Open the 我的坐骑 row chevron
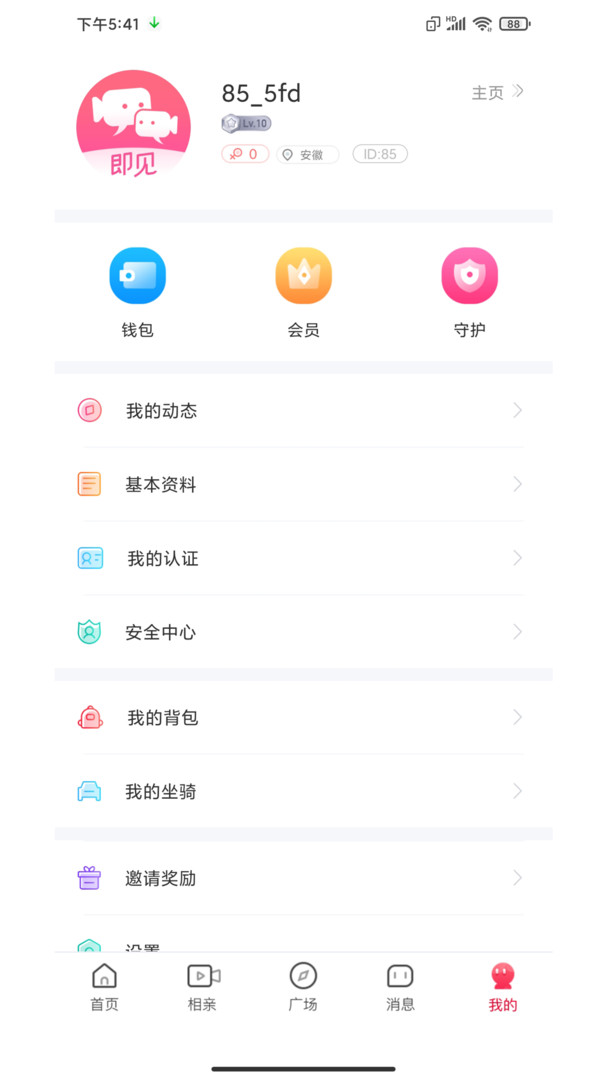Image resolution: width=607 pixels, height=1080 pixels. pyautogui.click(x=517, y=791)
